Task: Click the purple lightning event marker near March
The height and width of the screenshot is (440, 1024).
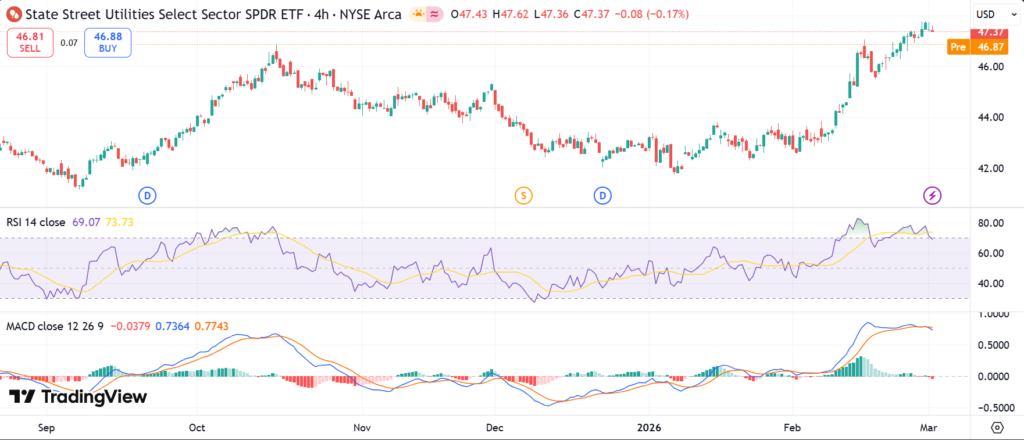Action: point(932,195)
